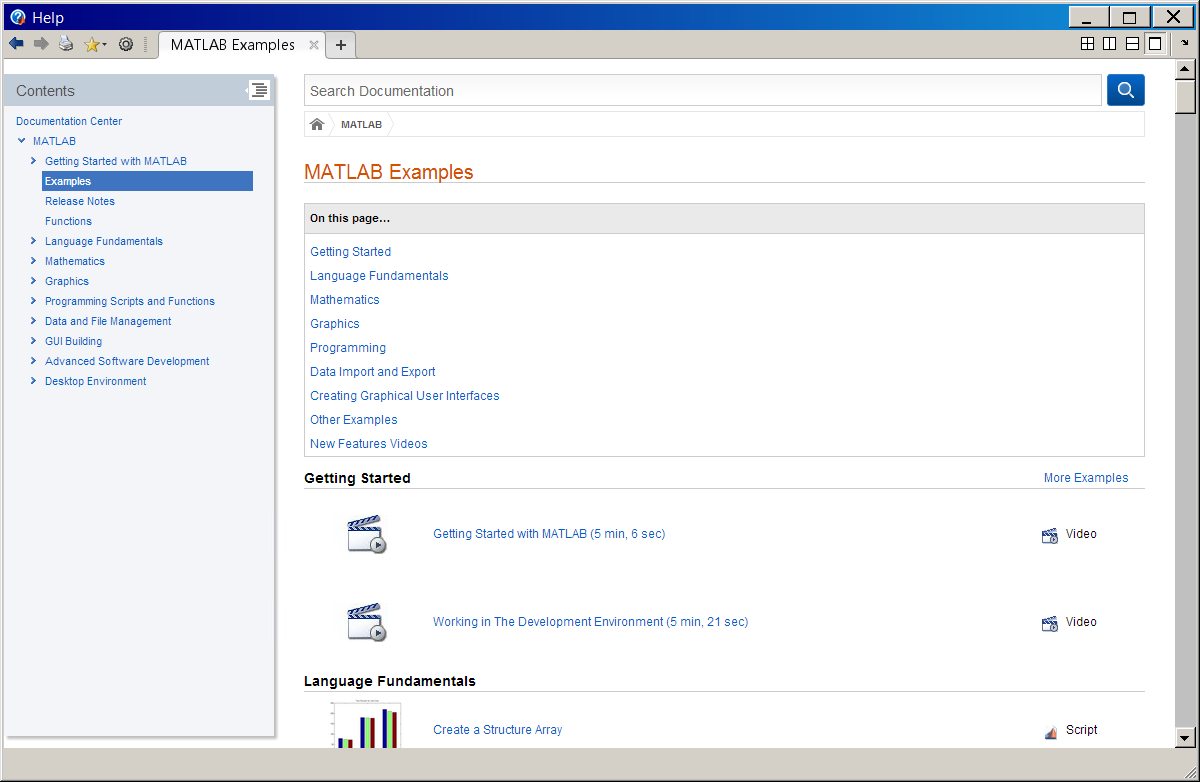
Task: Run search with the magnifying glass button
Action: [1125, 90]
